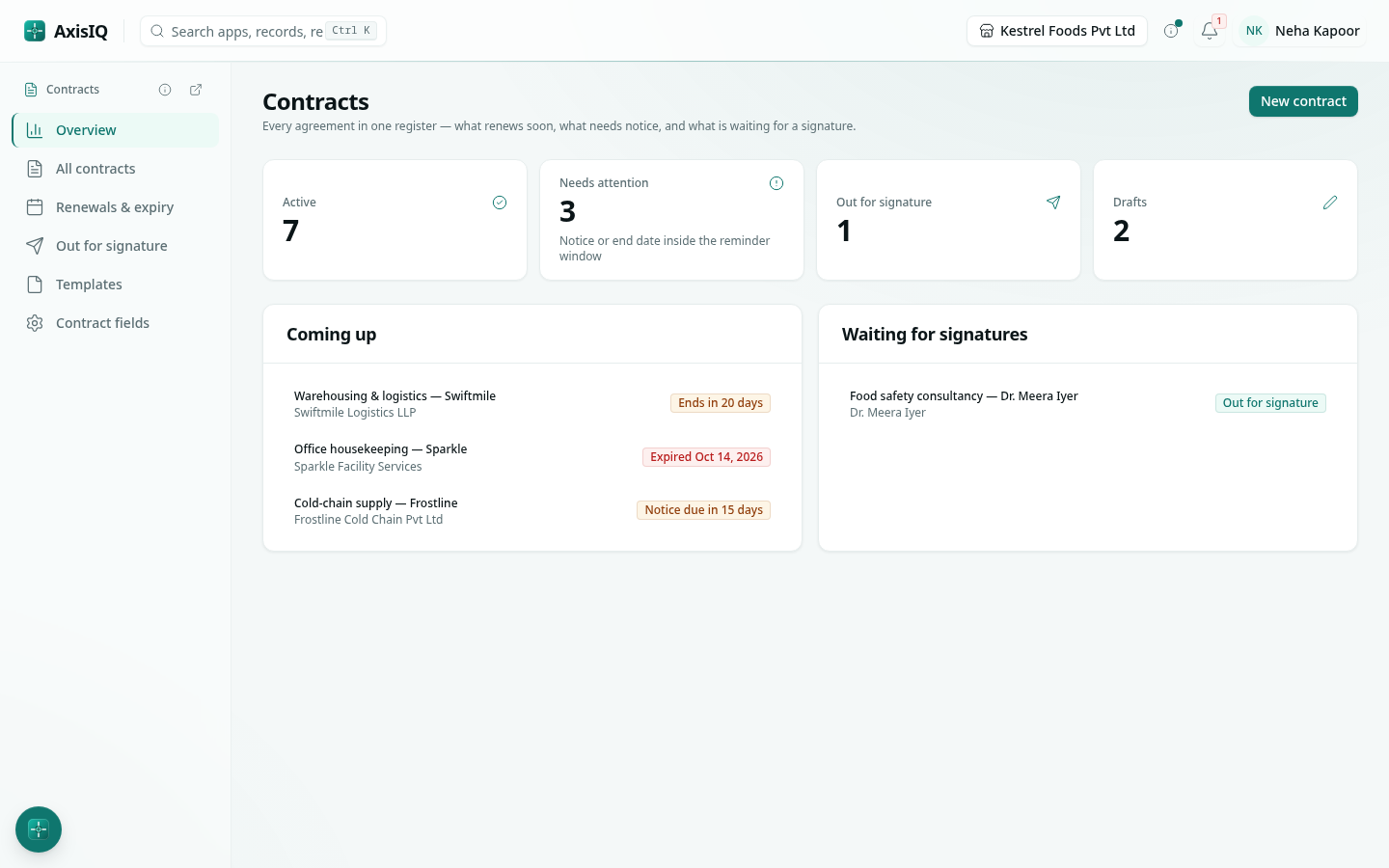The image size is (1389, 868).
Task: Click the info icon beside notifications bell
Action: (1171, 31)
